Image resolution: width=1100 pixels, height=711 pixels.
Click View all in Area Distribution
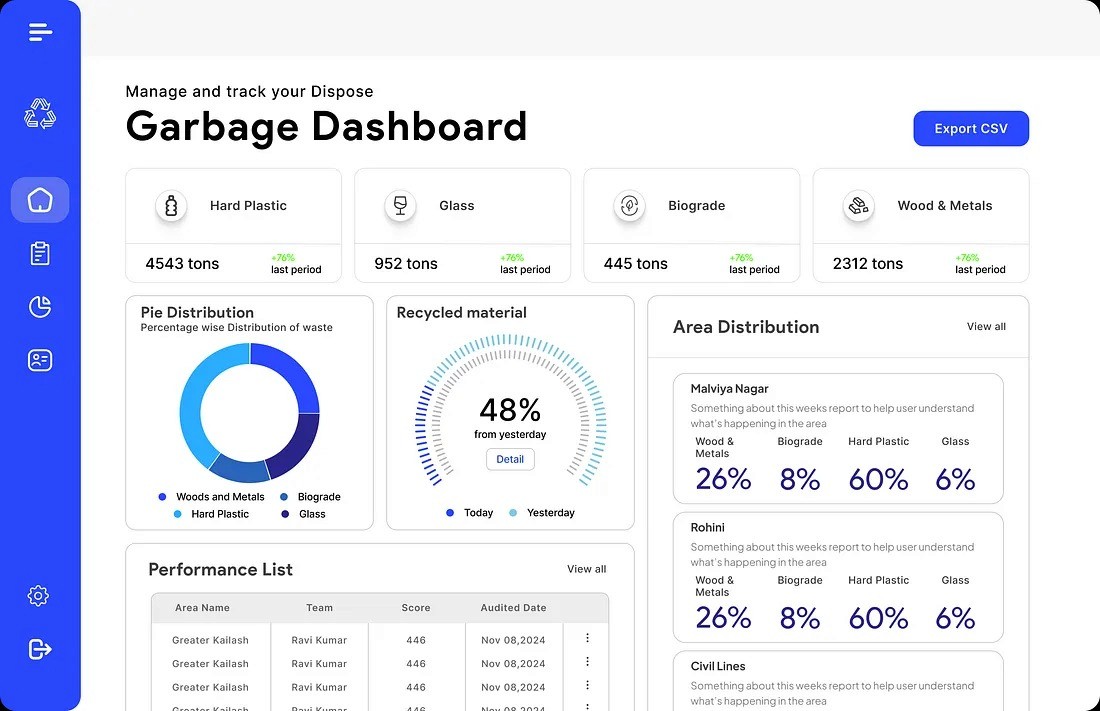(x=986, y=326)
